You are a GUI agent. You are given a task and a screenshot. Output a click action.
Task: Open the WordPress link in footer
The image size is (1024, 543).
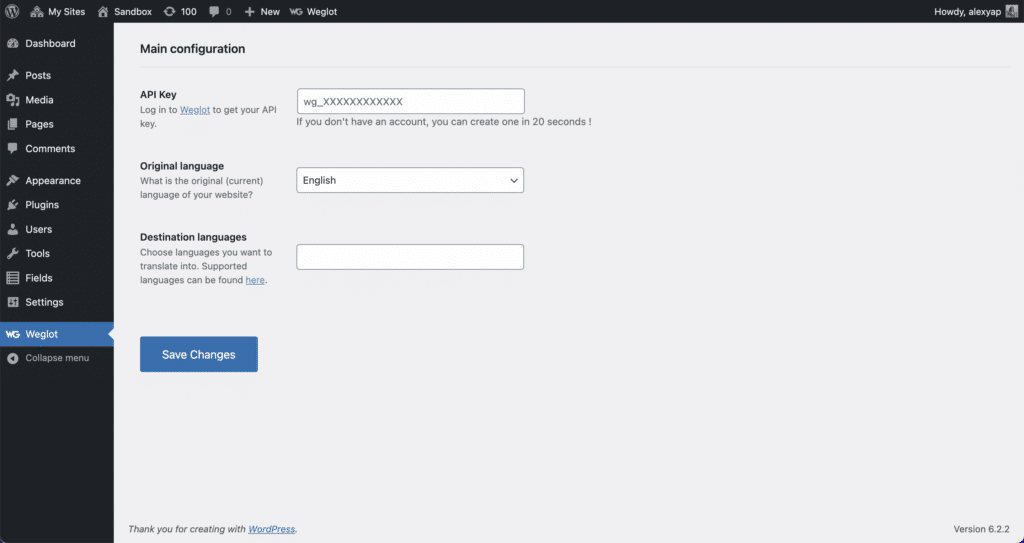pos(272,529)
